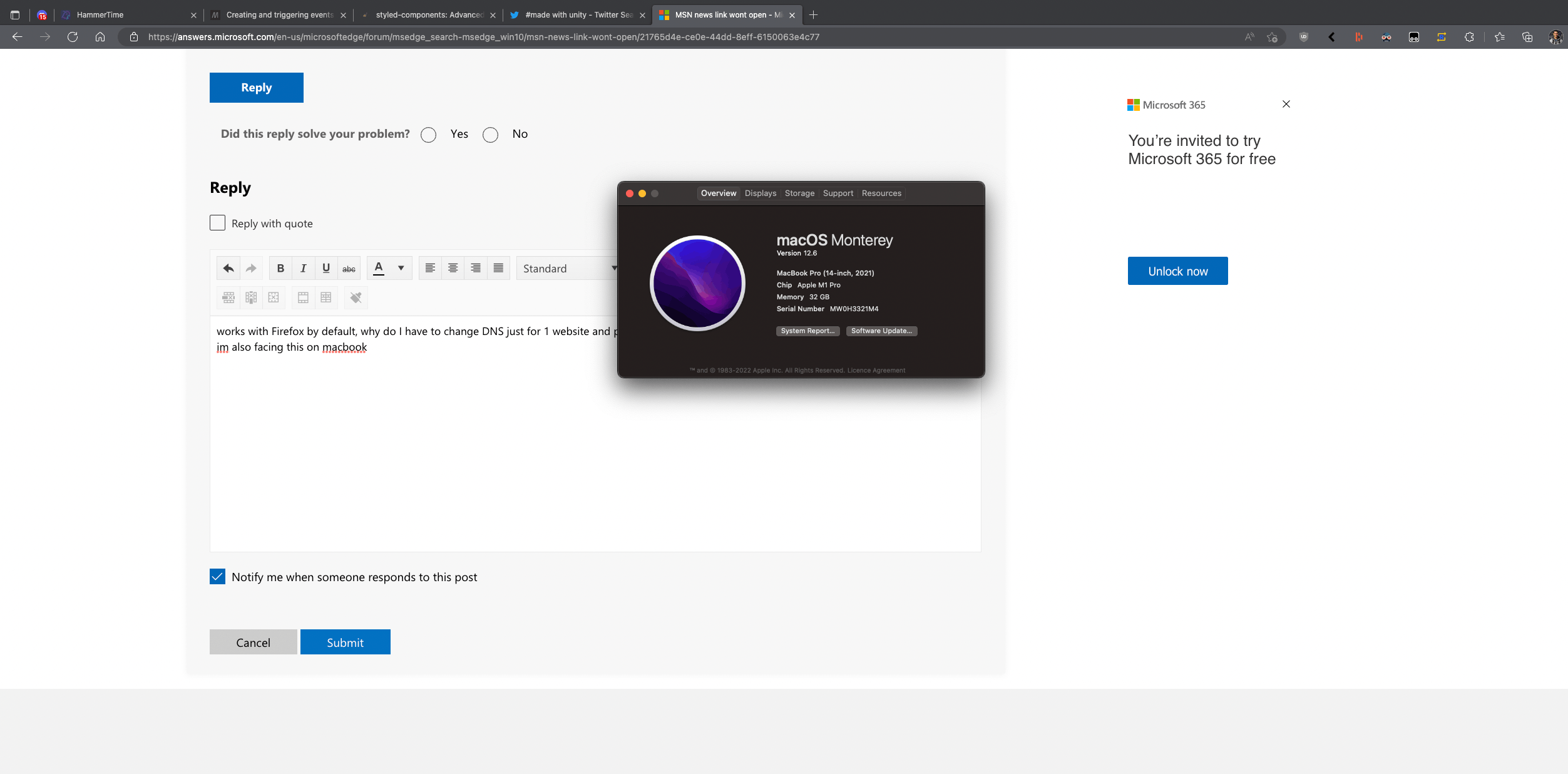Screen dimensions: 1568x774
Task: Select Yes for reply solved problem
Action: click(x=429, y=135)
